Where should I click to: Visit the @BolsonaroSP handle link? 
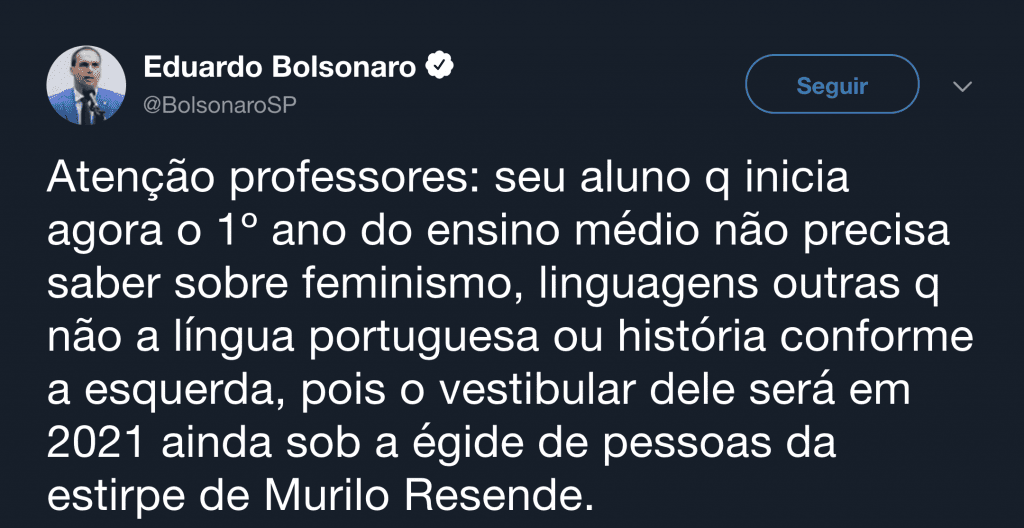point(219,105)
